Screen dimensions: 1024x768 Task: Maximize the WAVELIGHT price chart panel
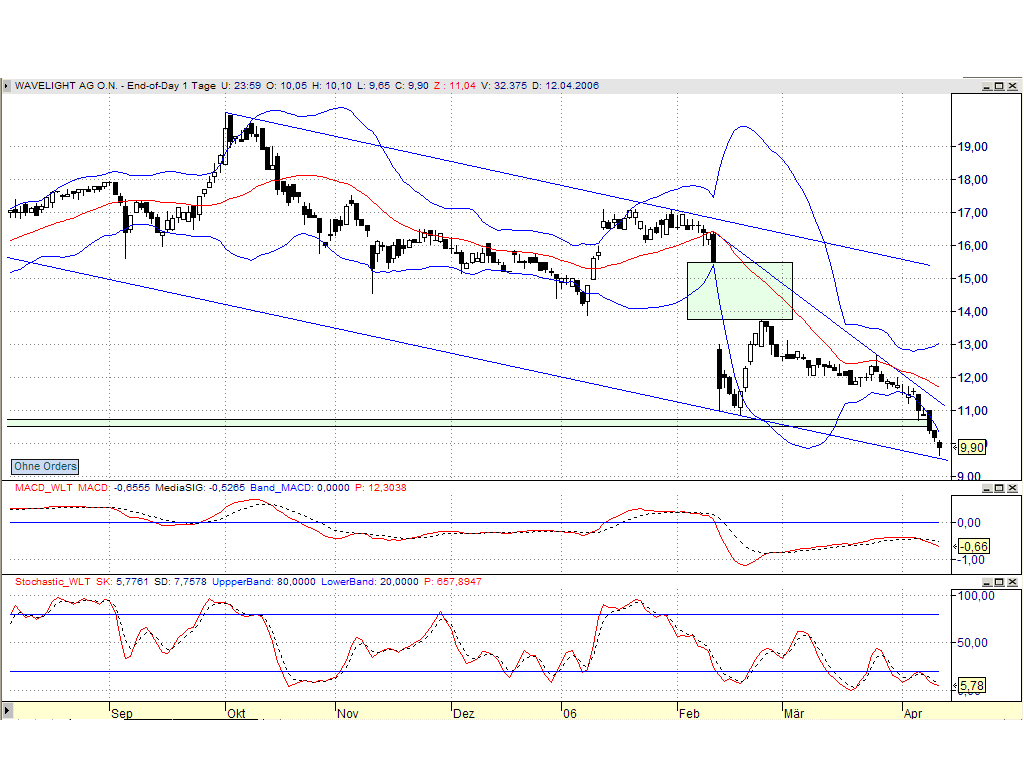coord(999,86)
